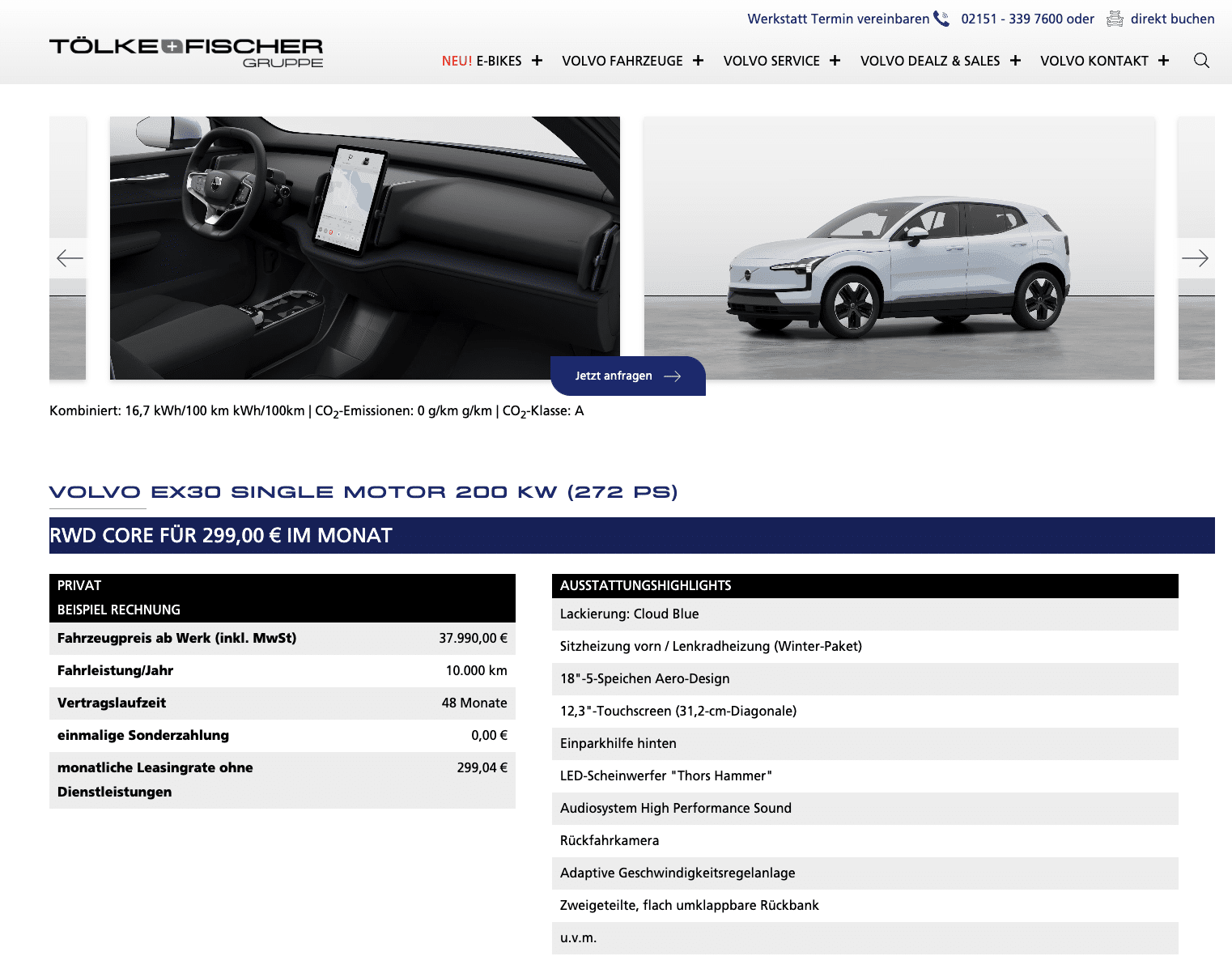Image resolution: width=1232 pixels, height=973 pixels.
Task: Open VOLVO DEALZ & SALES menu item
Action: click(x=930, y=61)
